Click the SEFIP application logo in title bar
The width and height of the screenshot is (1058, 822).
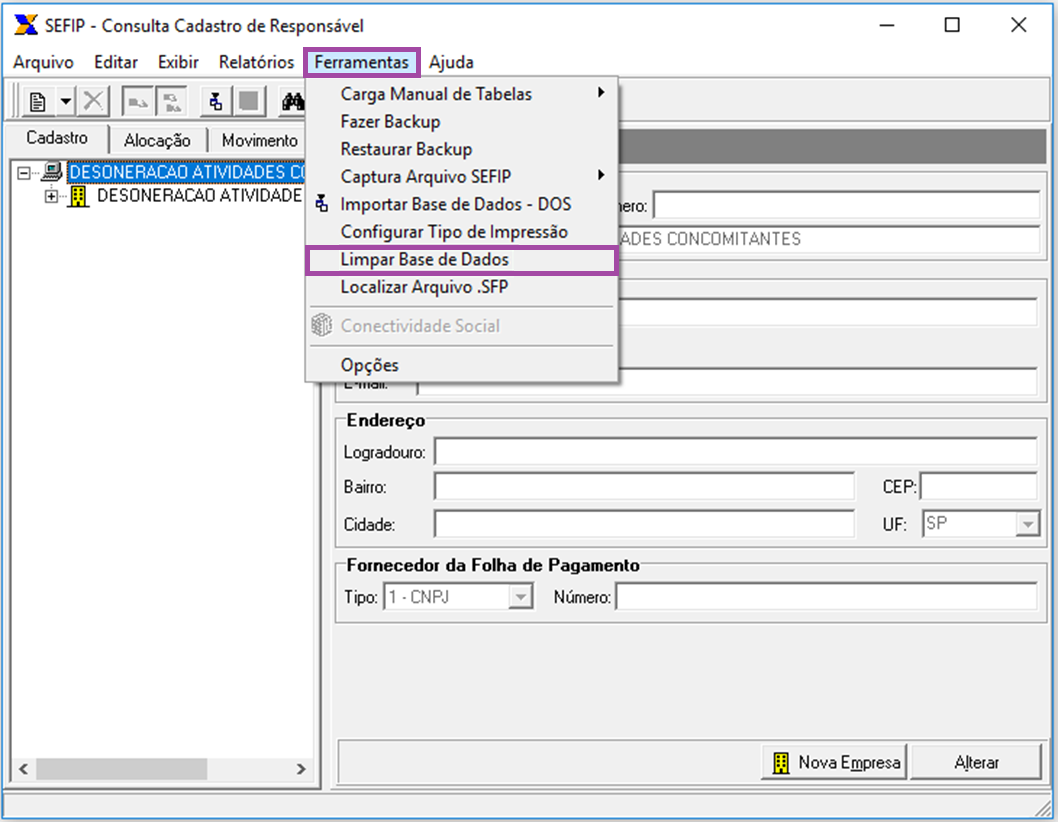pyautogui.click(x=26, y=26)
